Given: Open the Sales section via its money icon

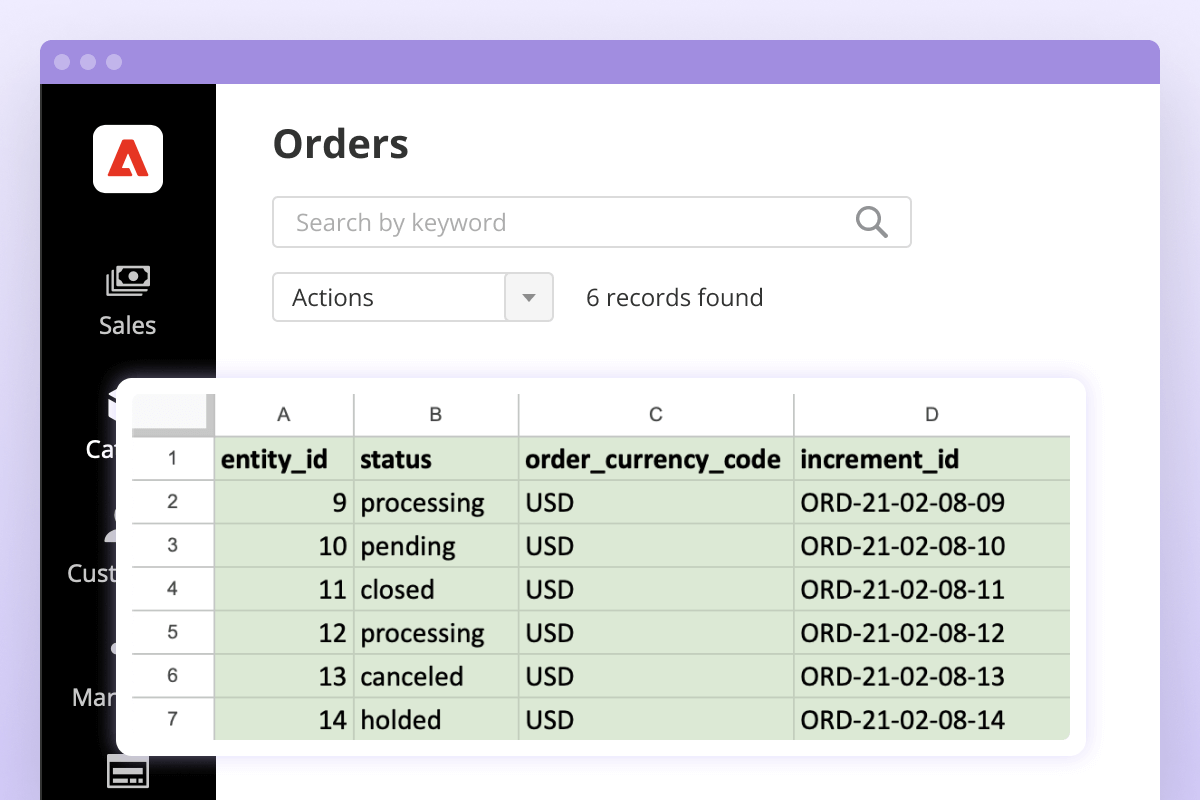Looking at the screenshot, I should click(x=127, y=280).
